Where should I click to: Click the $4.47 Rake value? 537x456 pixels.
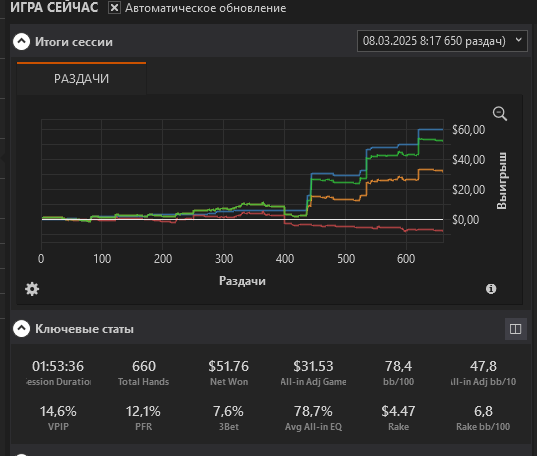(398, 411)
